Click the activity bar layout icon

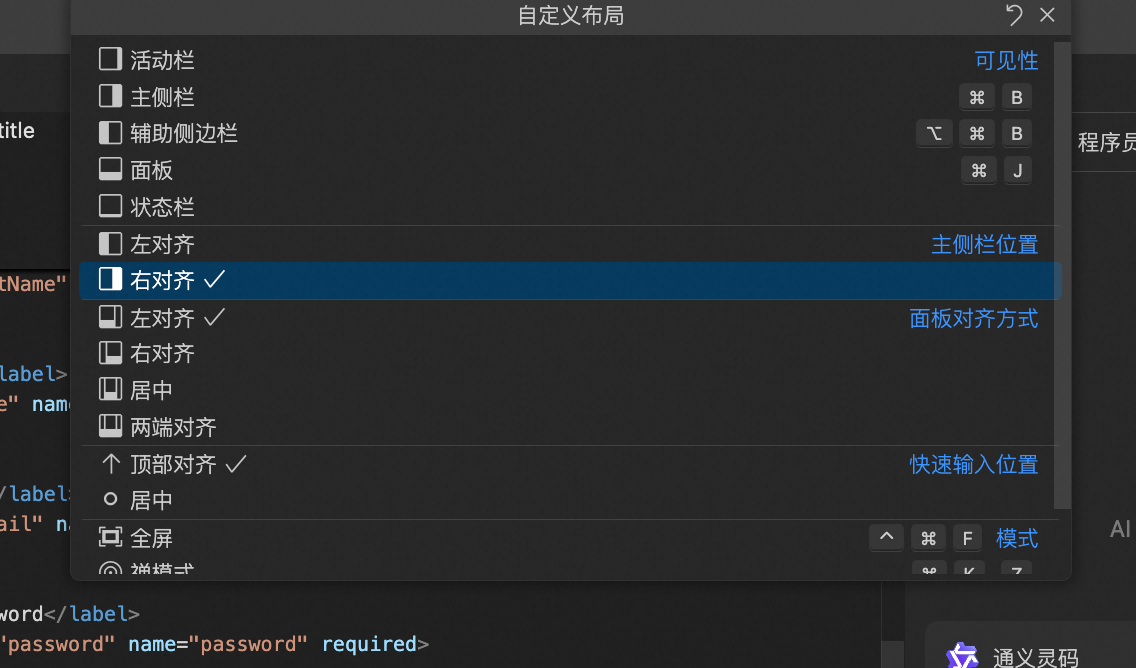coord(110,59)
